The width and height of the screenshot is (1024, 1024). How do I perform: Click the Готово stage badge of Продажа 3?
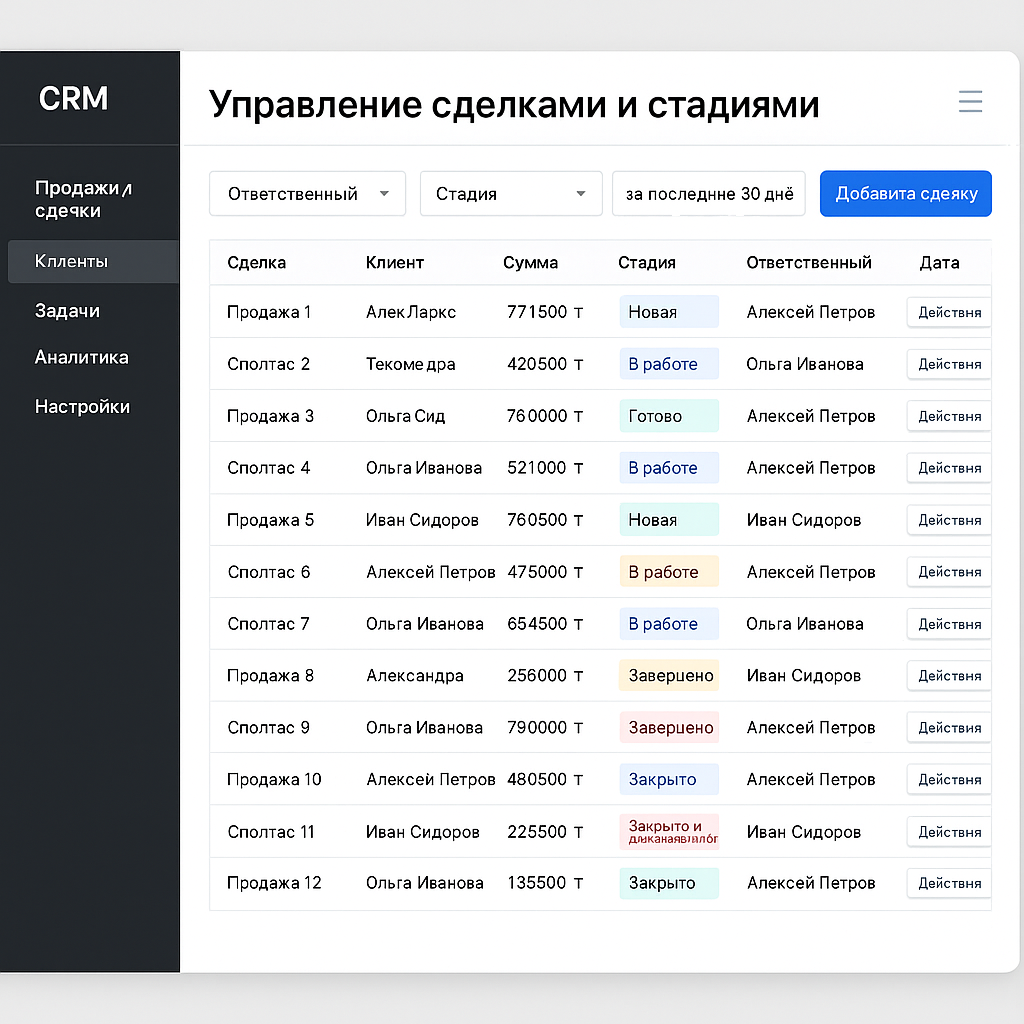click(x=669, y=416)
